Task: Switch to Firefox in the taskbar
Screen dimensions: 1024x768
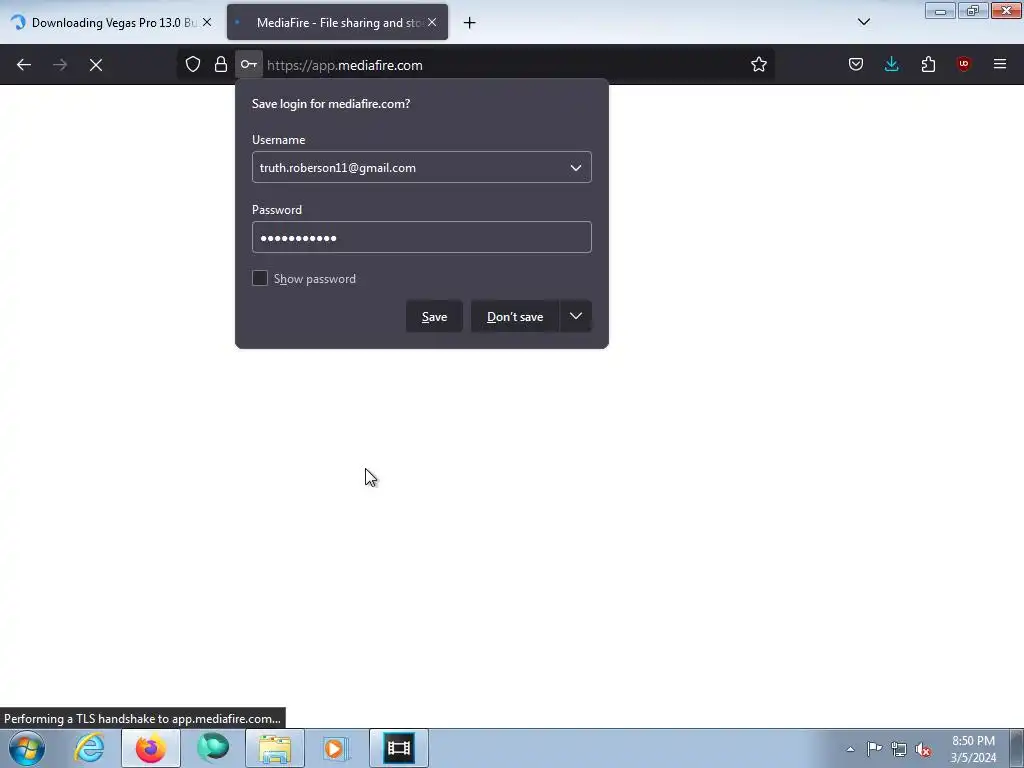Action: 151,748
